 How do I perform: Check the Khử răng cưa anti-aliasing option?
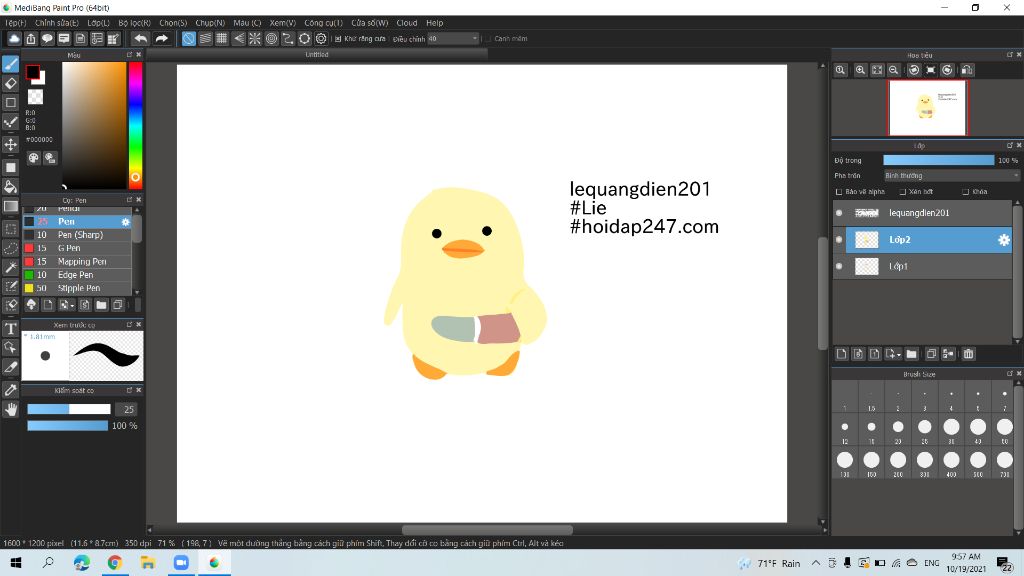pyautogui.click(x=337, y=38)
